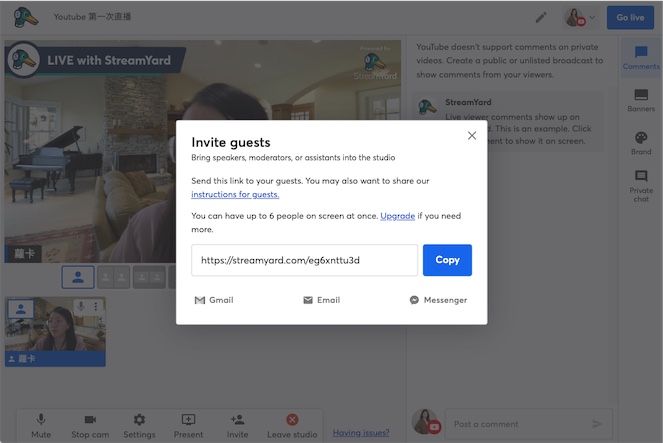Viewport: 663px width, 443px height.
Task: Send the comment with arrow icon
Action: tap(597, 424)
